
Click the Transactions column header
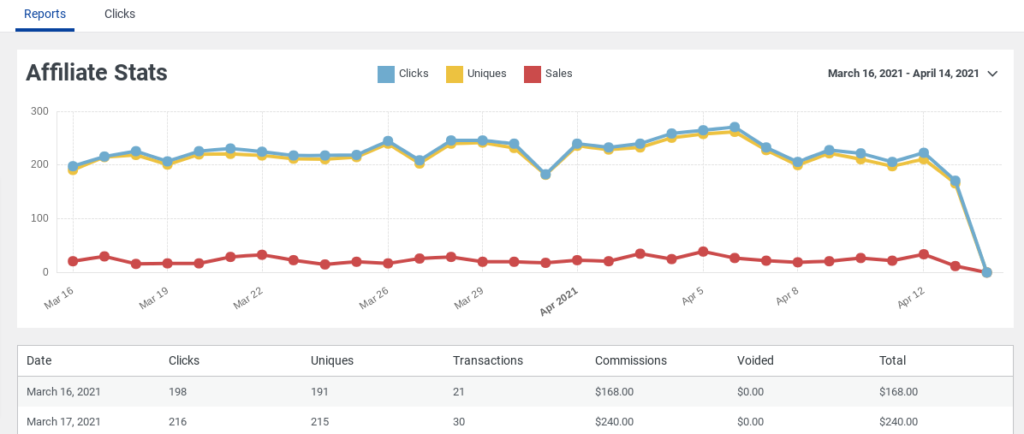(485, 361)
